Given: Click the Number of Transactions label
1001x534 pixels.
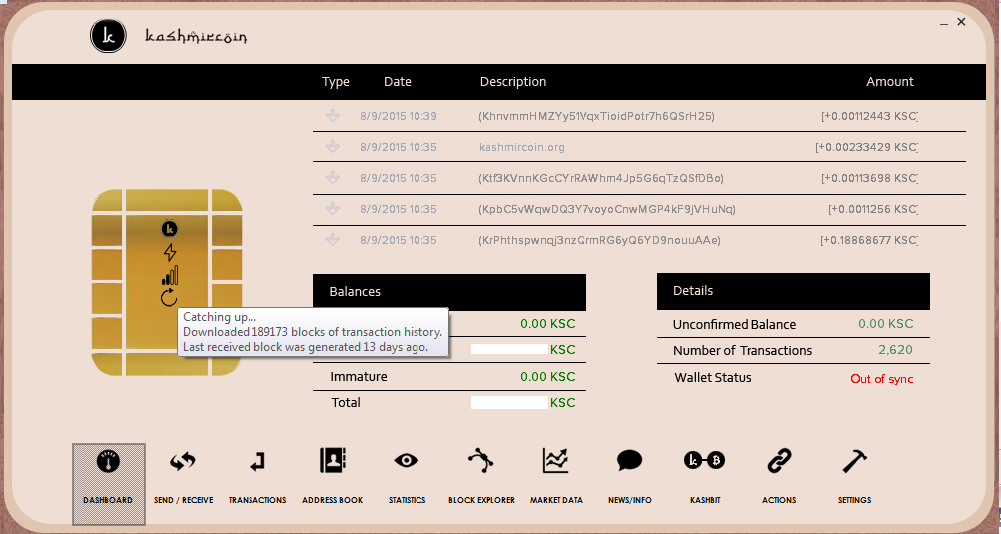Looking at the screenshot, I should (x=742, y=351).
